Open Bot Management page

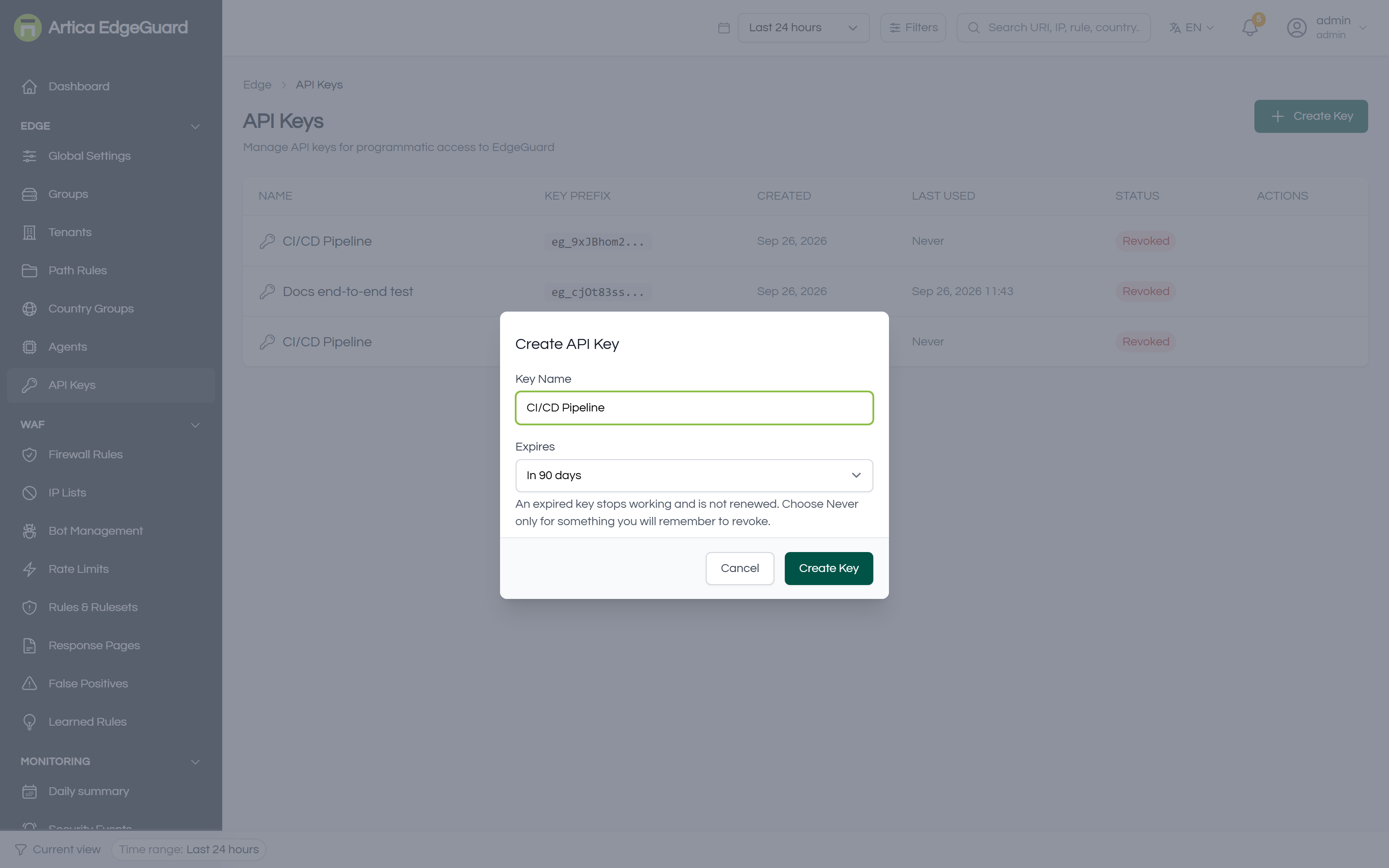[x=111, y=531]
